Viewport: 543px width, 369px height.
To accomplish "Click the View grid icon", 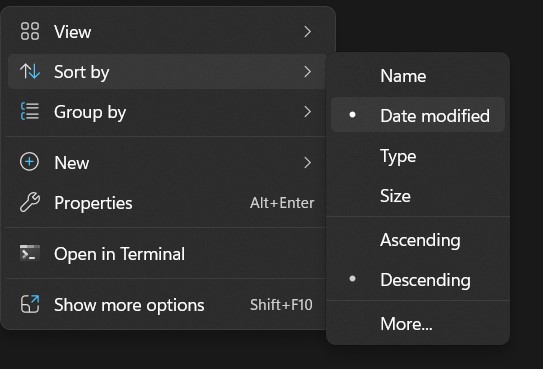I will [30, 31].
